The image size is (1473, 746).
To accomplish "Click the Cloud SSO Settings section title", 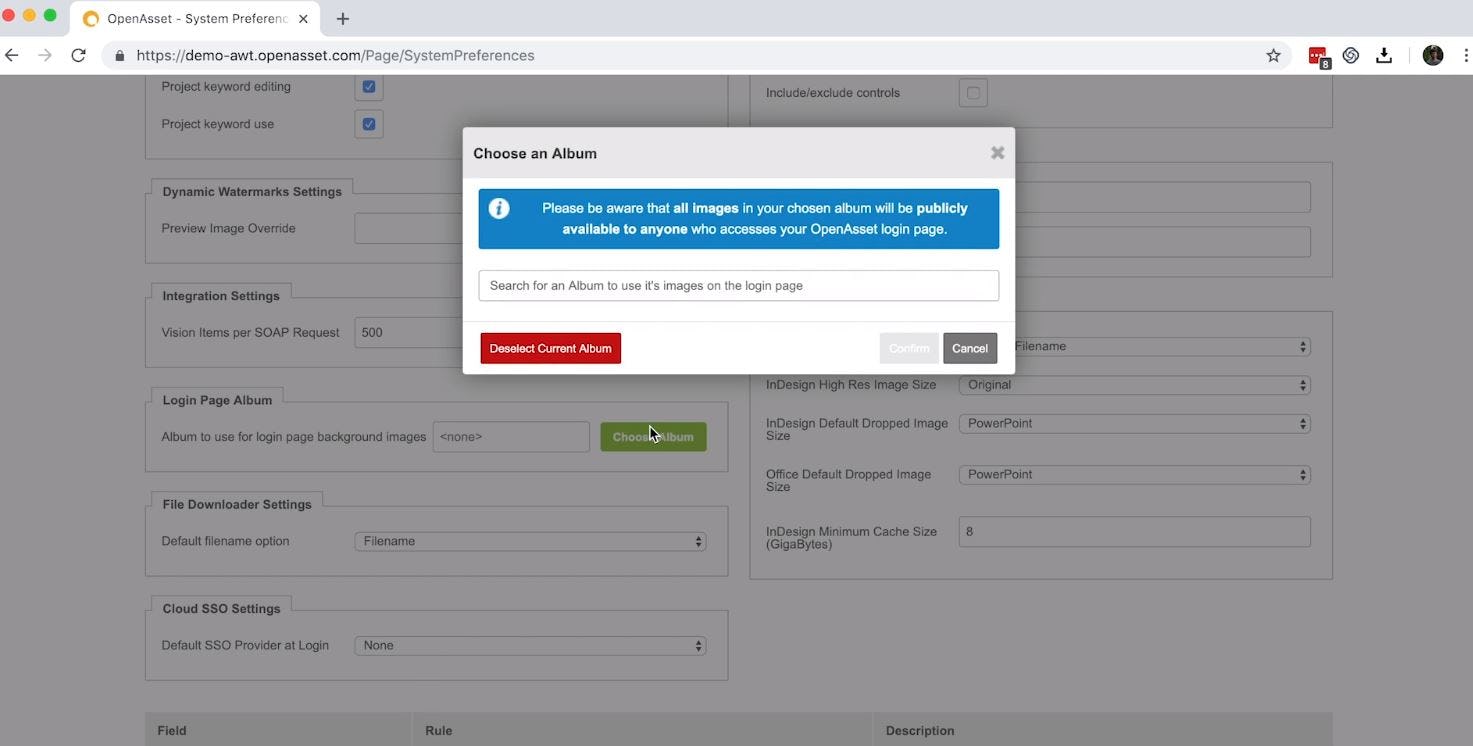I will (x=221, y=608).
